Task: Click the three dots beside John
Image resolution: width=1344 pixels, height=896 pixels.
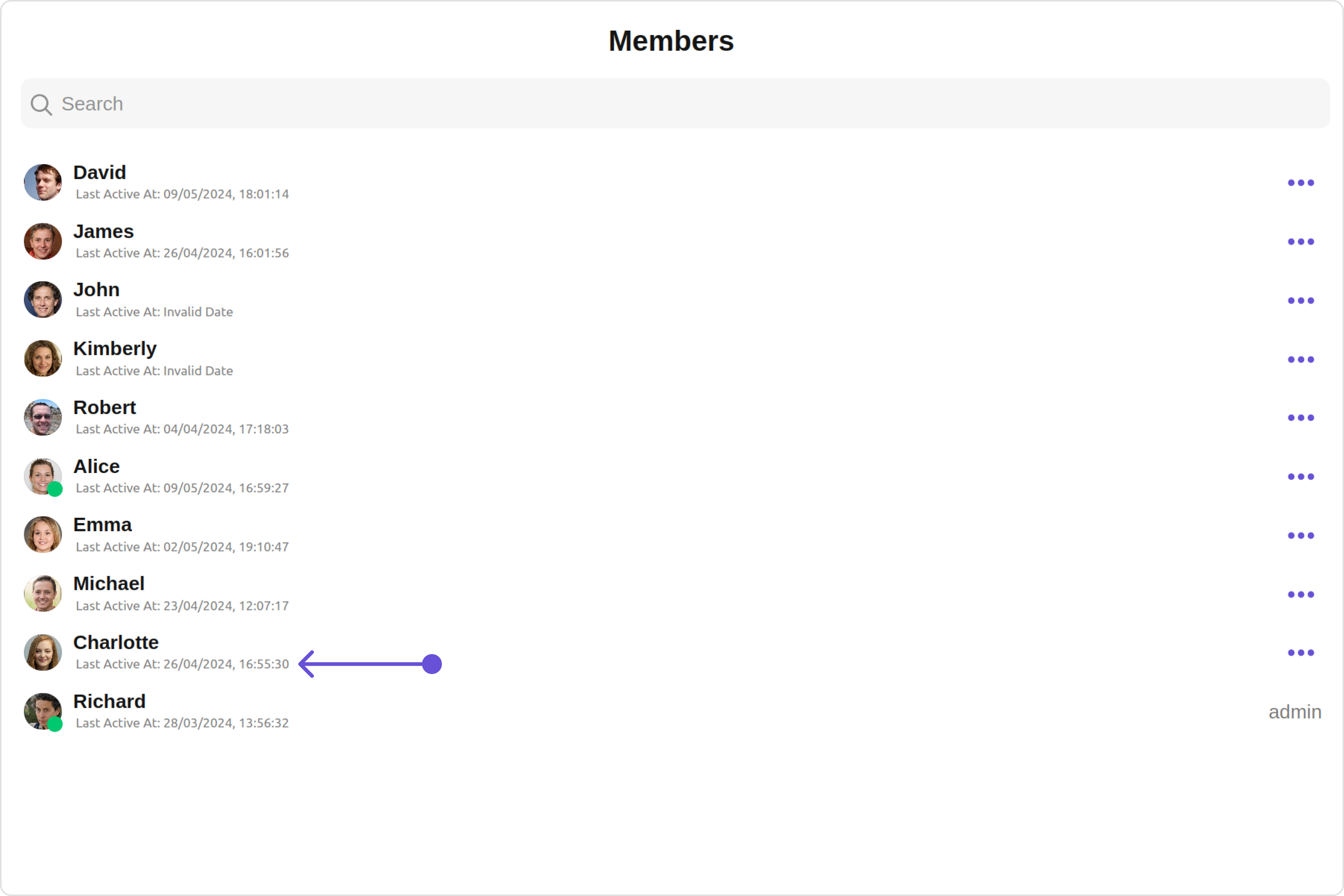Action: [1301, 301]
